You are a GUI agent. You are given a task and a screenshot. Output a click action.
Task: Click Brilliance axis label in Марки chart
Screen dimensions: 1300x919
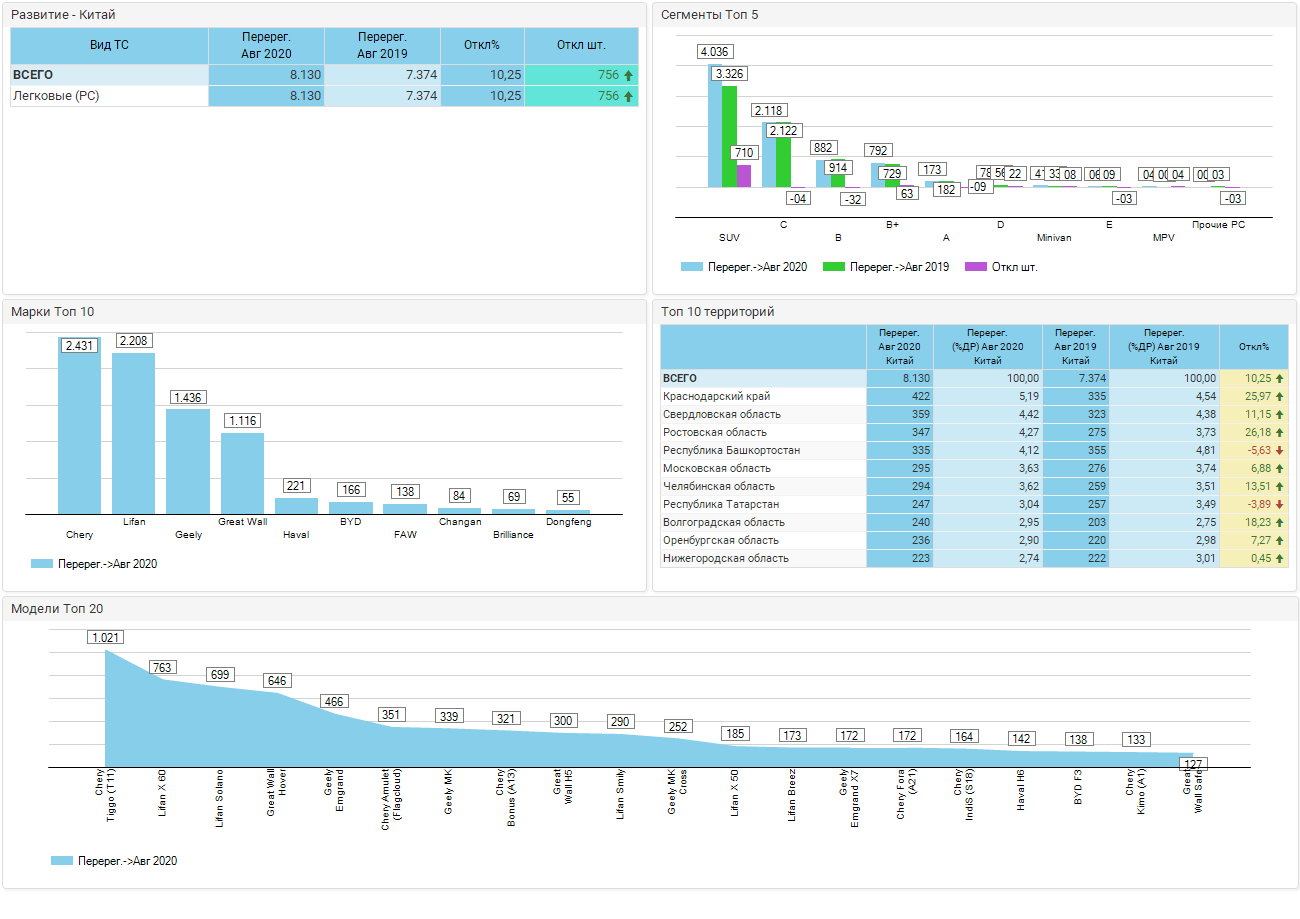click(513, 535)
